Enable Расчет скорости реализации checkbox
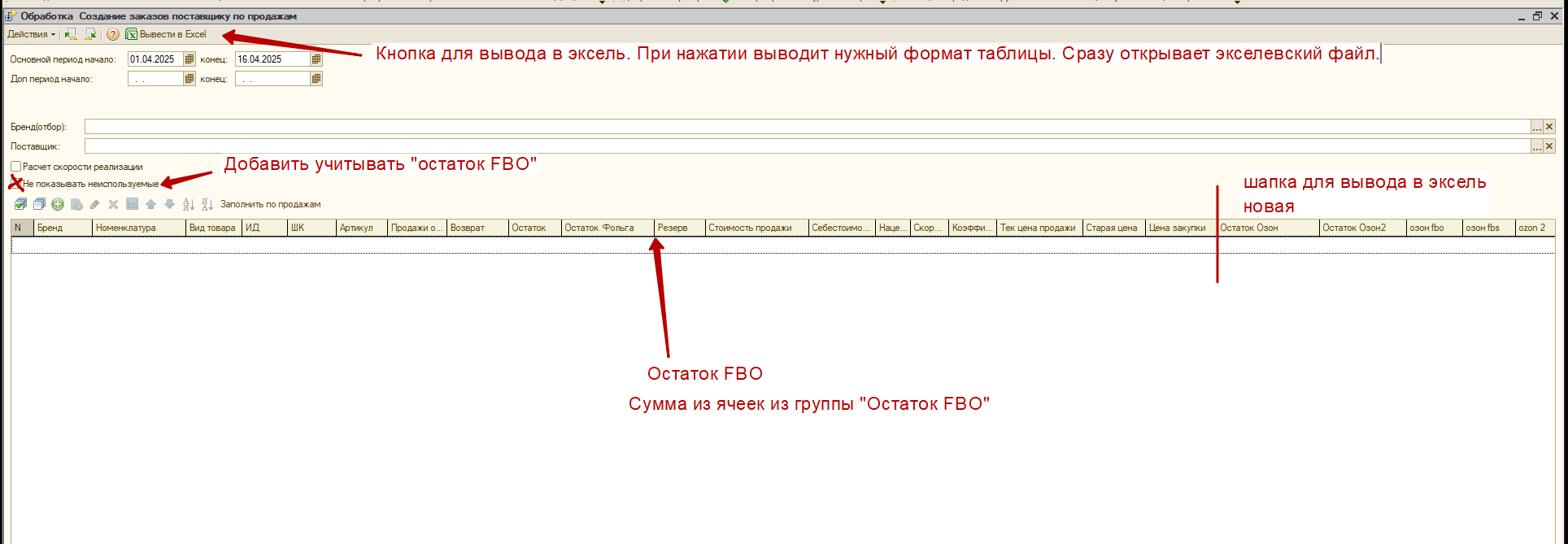This screenshot has height=544, width=1568. click(x=16, y=167)
